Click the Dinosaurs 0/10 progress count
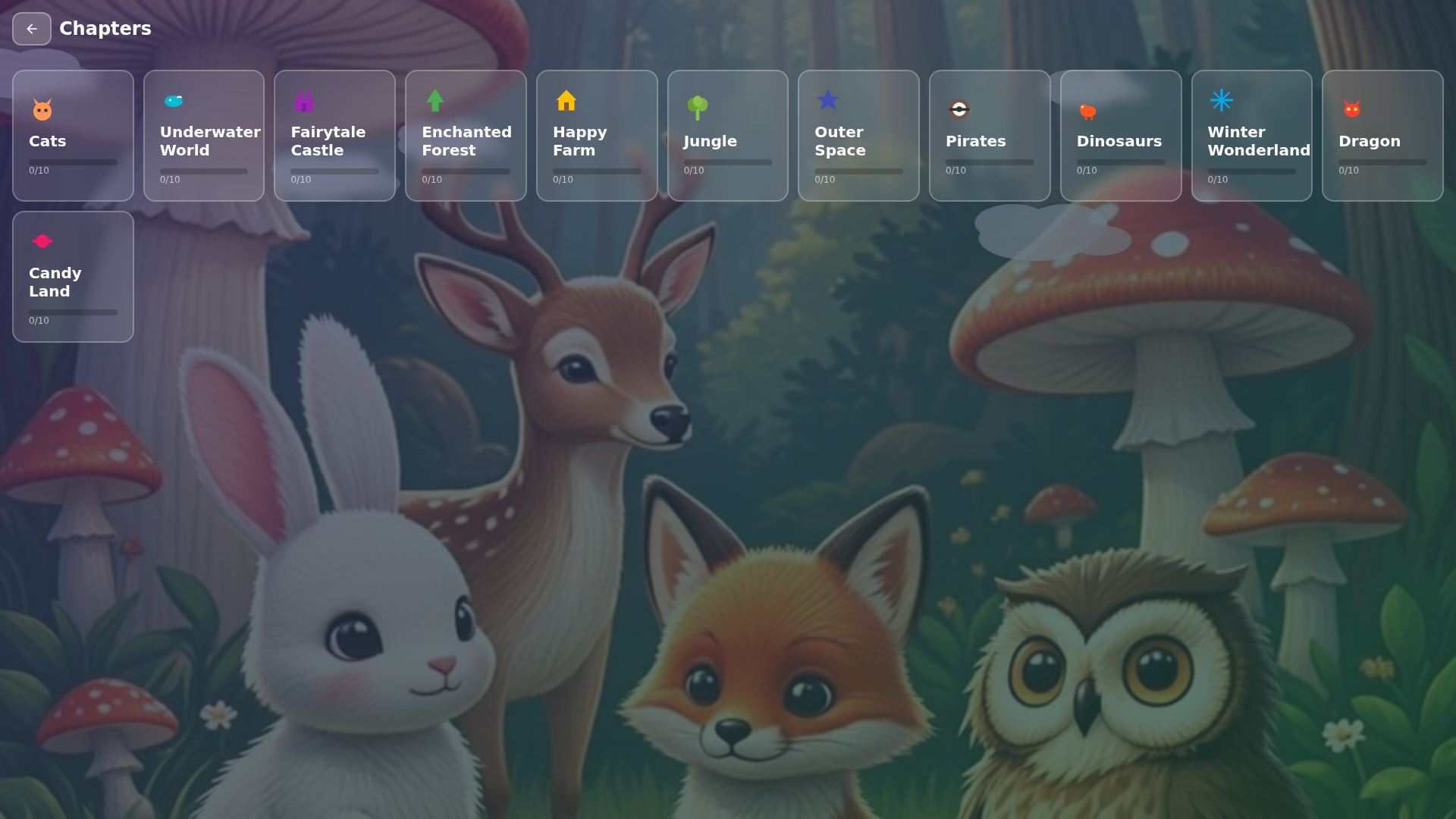 pyautogui.click(x=1087, y=171)
